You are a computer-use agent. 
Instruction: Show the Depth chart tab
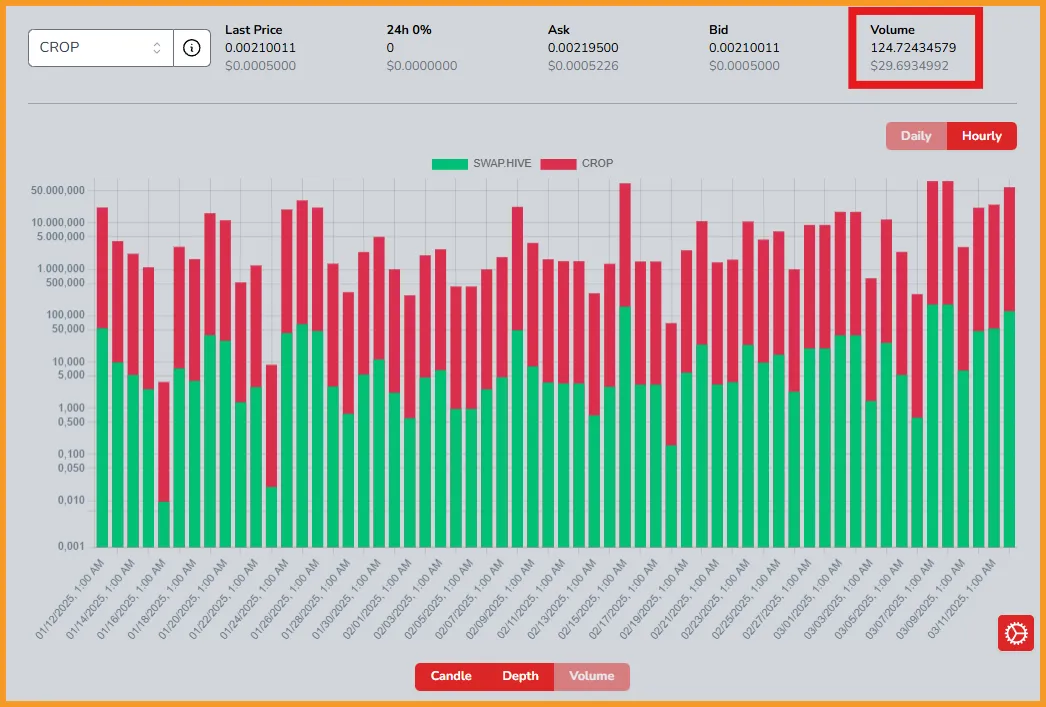tap(520, 676)
